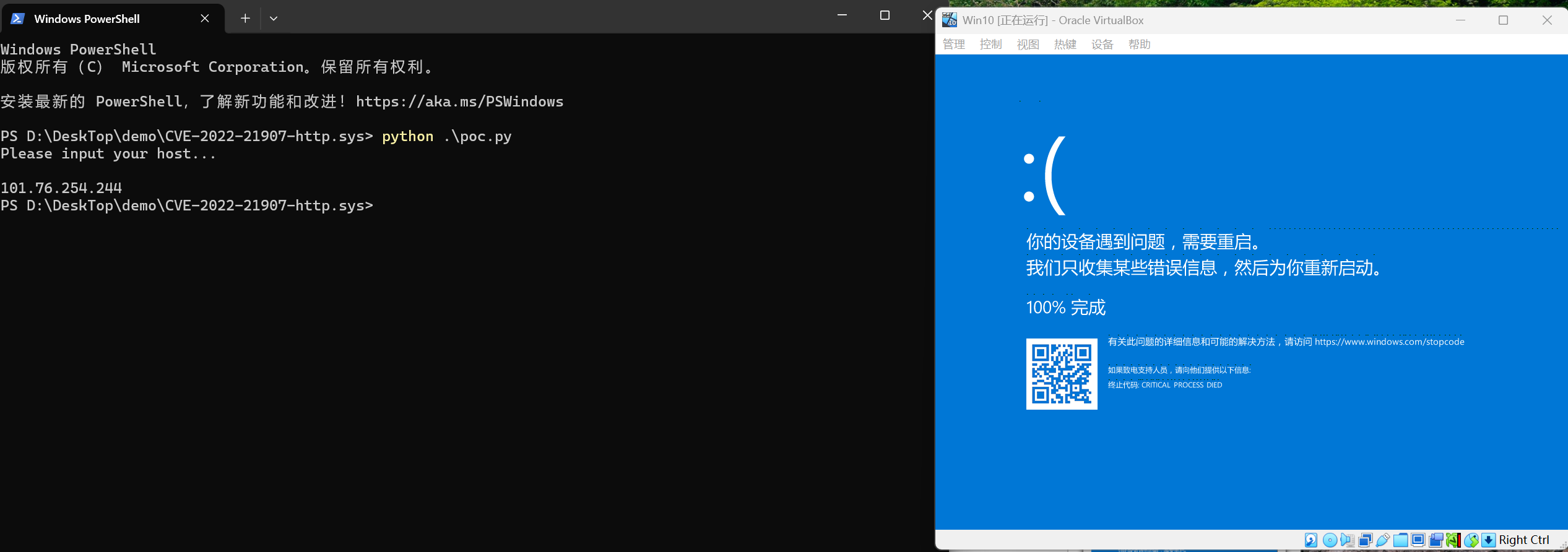Click the hard disk activity icon in VirtualBox status bar
The image size is (1568, 552).
click(x=1311, y=540)
